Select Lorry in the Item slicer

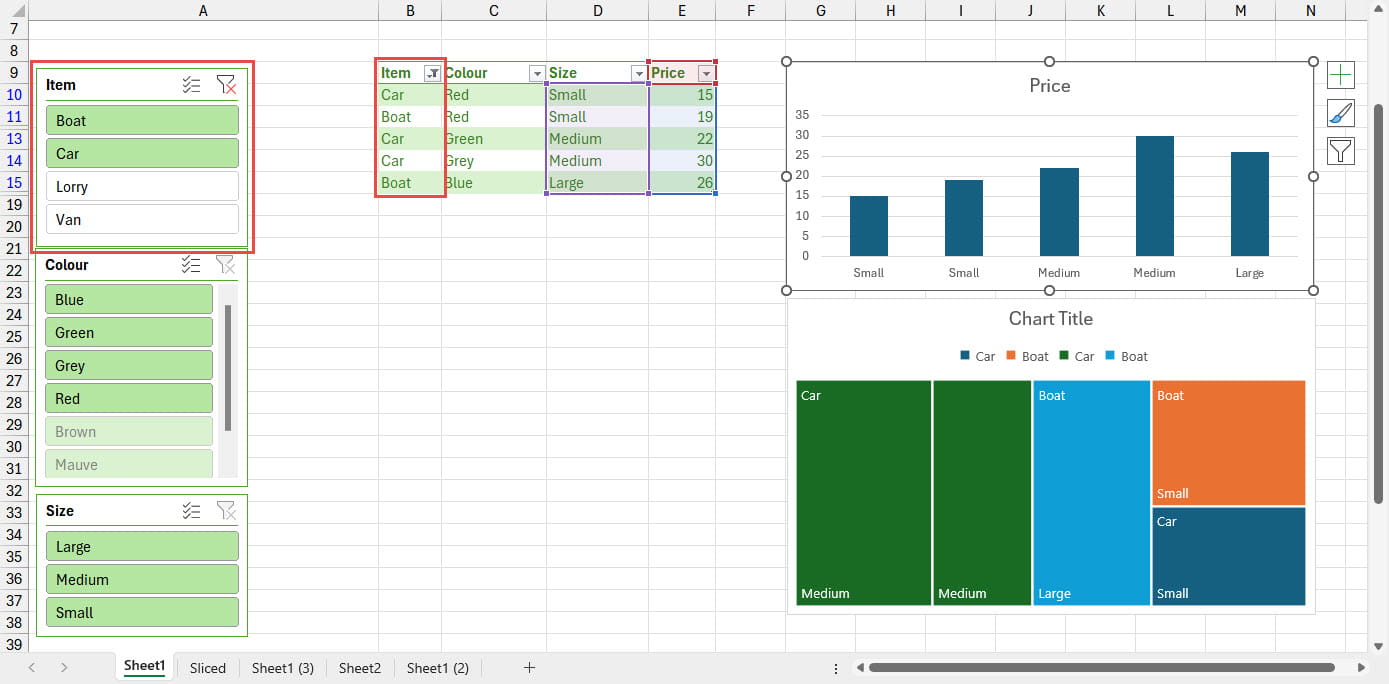pos(142,187)
